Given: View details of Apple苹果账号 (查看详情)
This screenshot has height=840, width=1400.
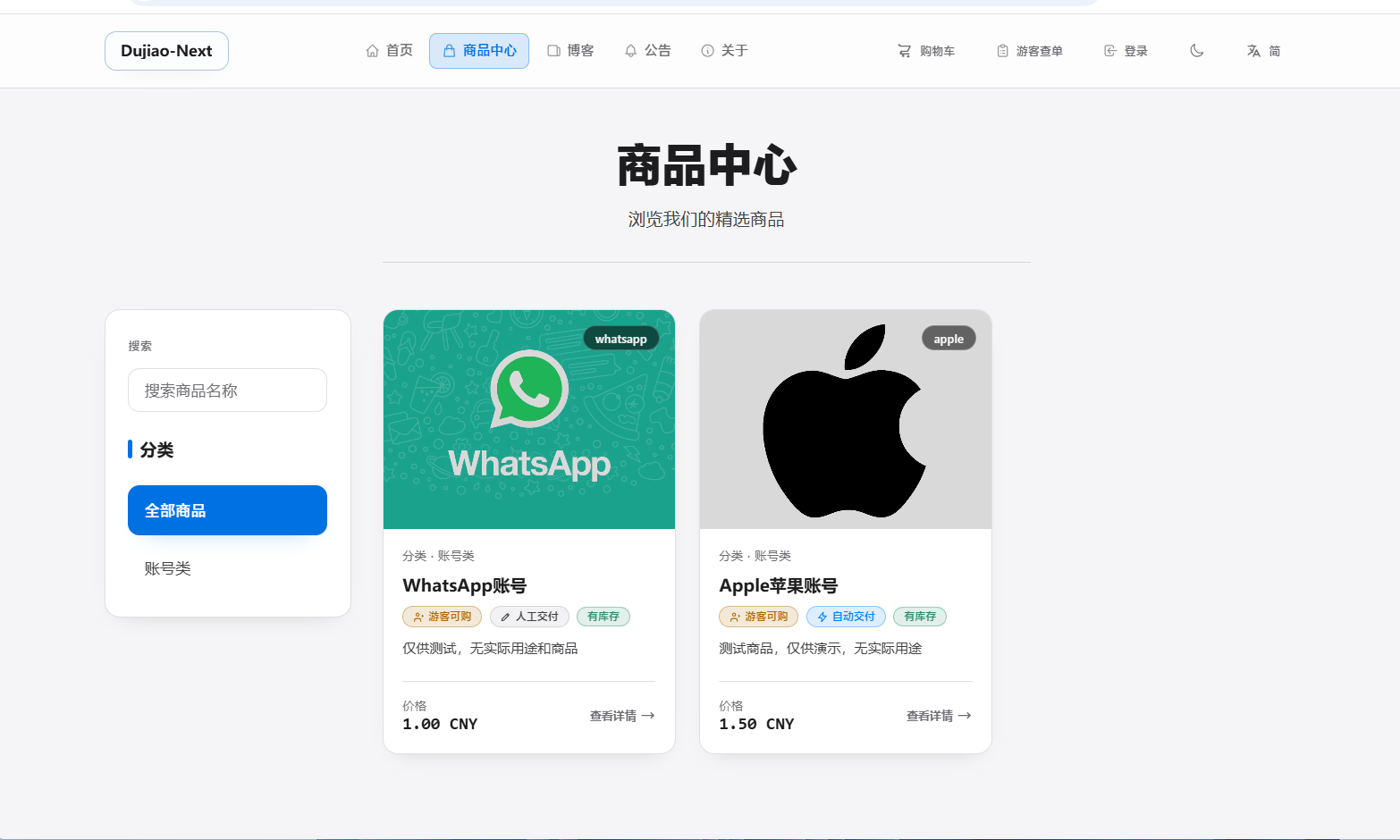Looking at the screenshot, I should pos(939,716).
